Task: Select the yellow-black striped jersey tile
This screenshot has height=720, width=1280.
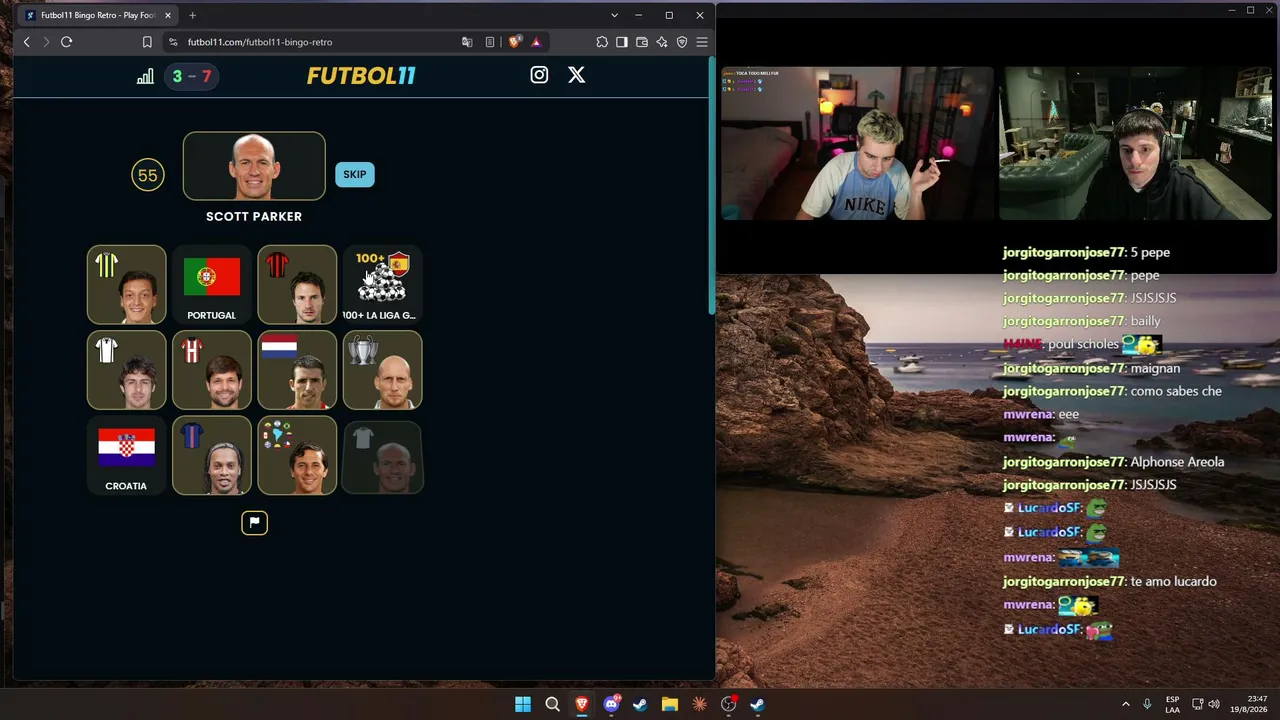Action: pyautogui.click(x=126, y=285)
